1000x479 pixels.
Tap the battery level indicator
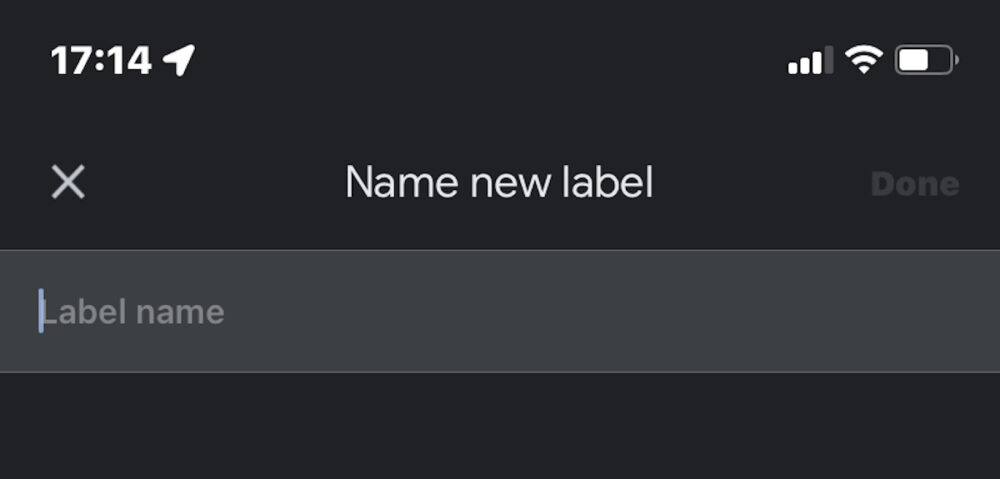tap(926, 61)
